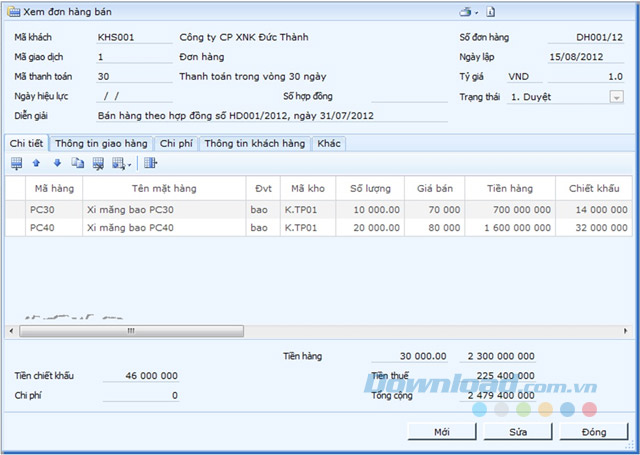Click the Mới button
640x455 pixels.
point(442,432)
